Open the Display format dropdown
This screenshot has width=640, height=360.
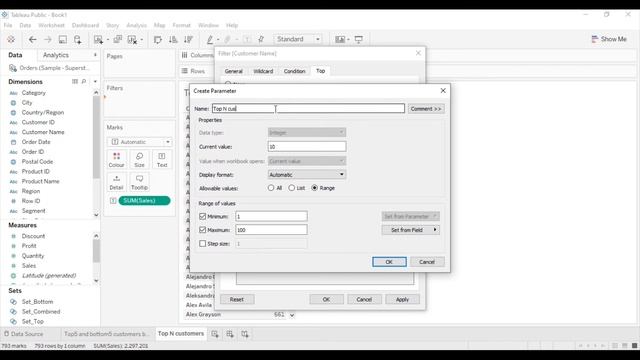coord(307,175)
